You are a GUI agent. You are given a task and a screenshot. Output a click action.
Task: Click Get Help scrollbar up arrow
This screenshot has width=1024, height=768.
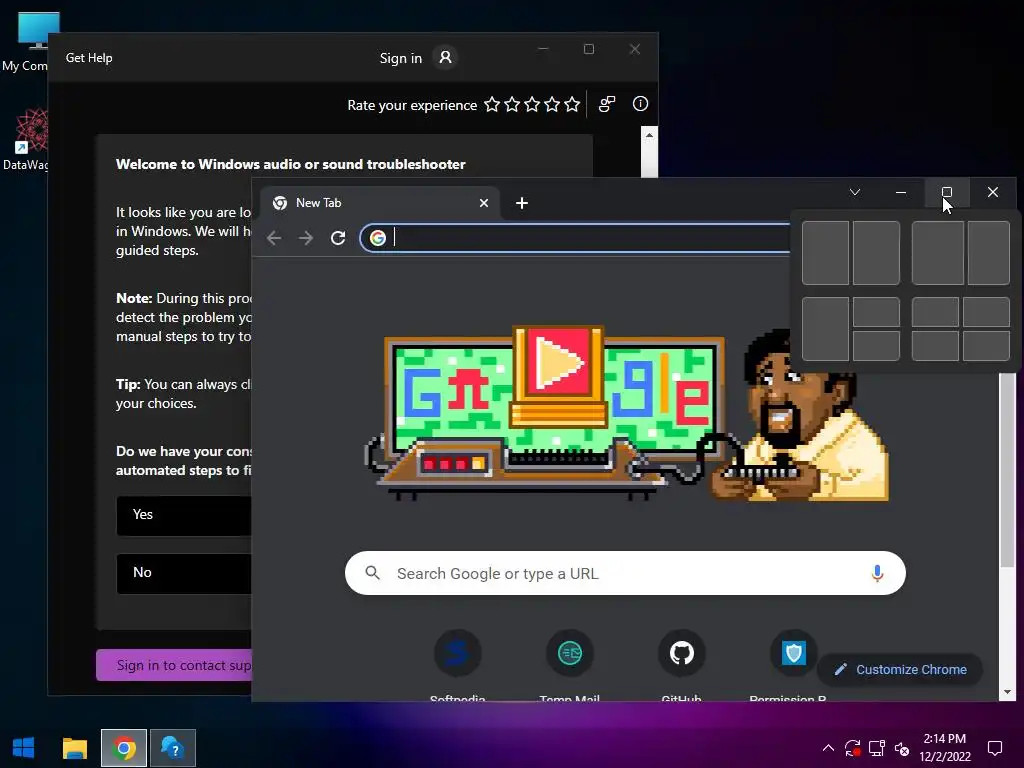[649, 135]
